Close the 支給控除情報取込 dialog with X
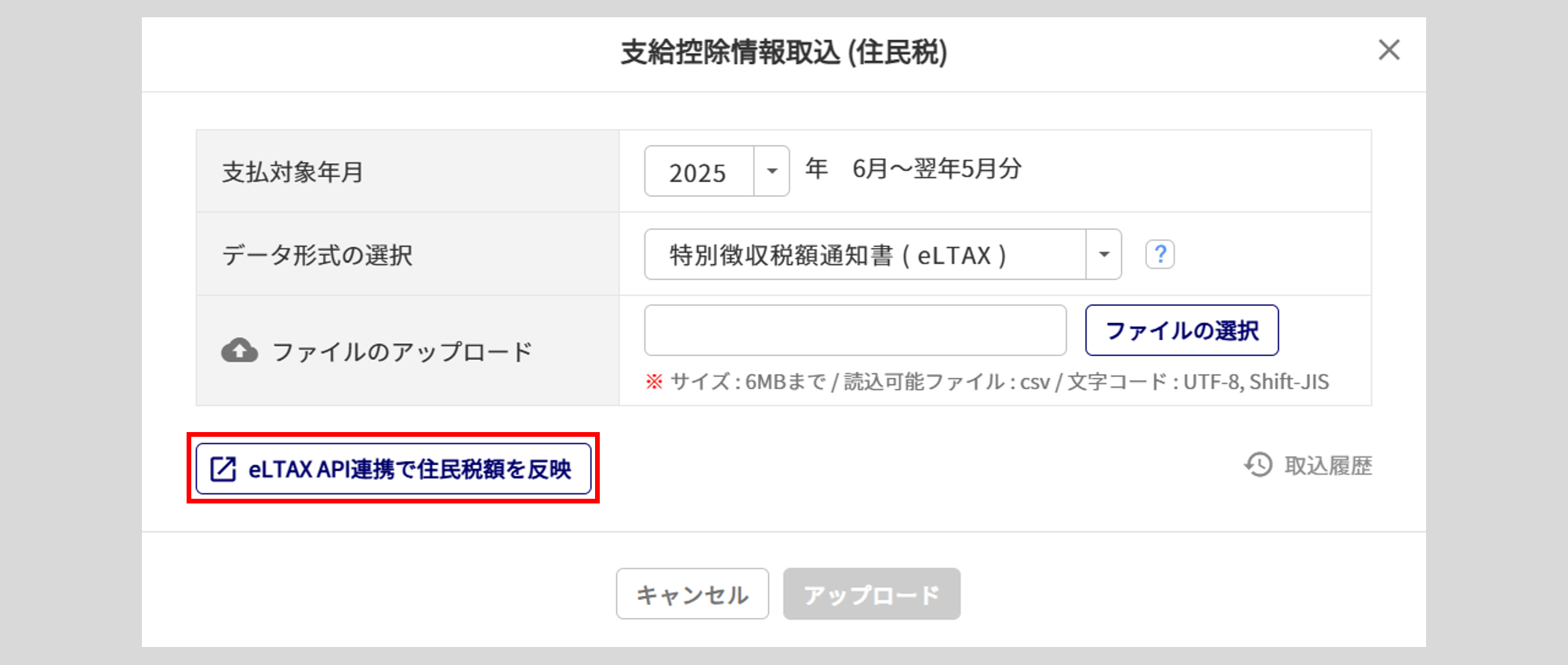This screenshot has width=1568, height=665. 1388,50
